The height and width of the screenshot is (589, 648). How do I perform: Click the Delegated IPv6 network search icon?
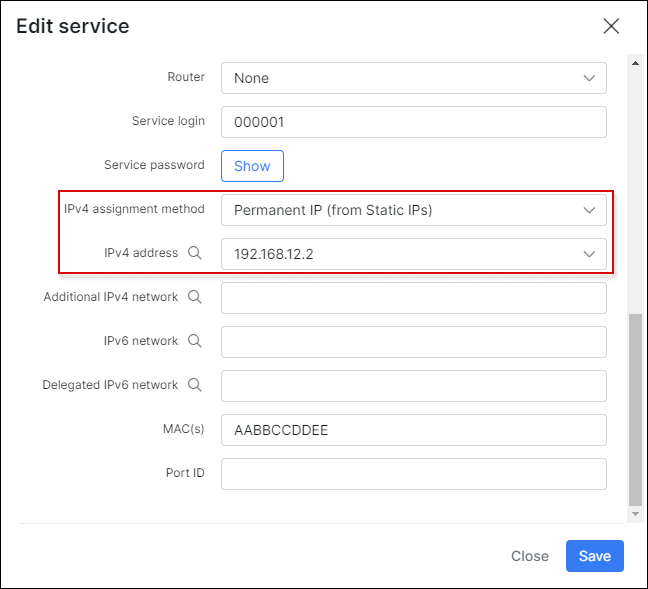coord(195,385)
